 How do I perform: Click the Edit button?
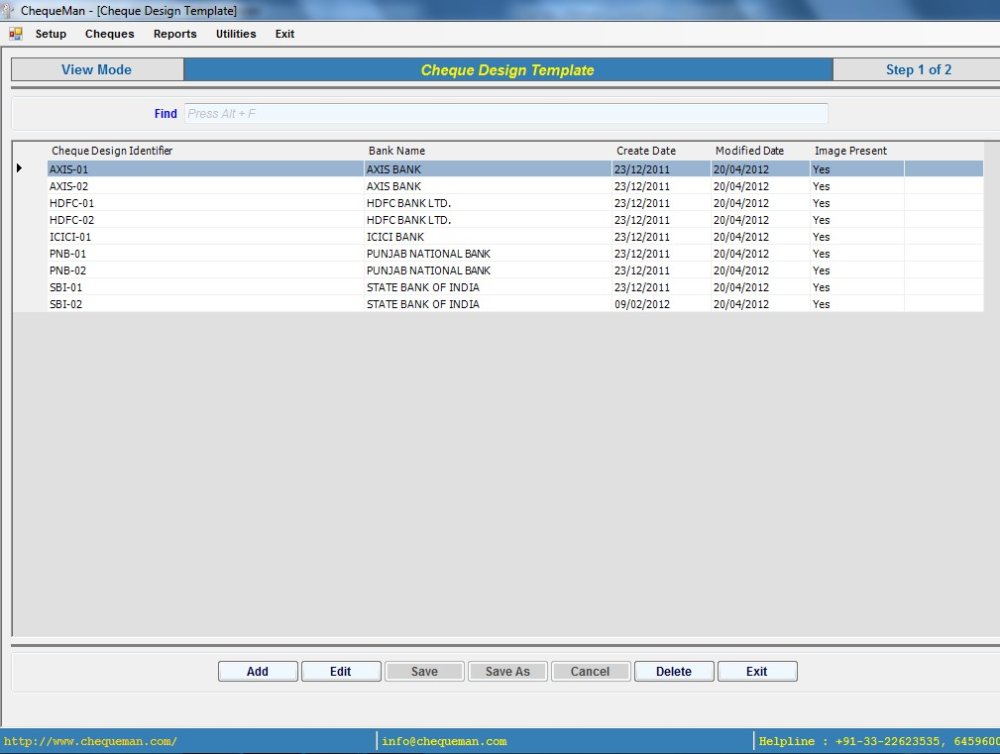point(341,671)
